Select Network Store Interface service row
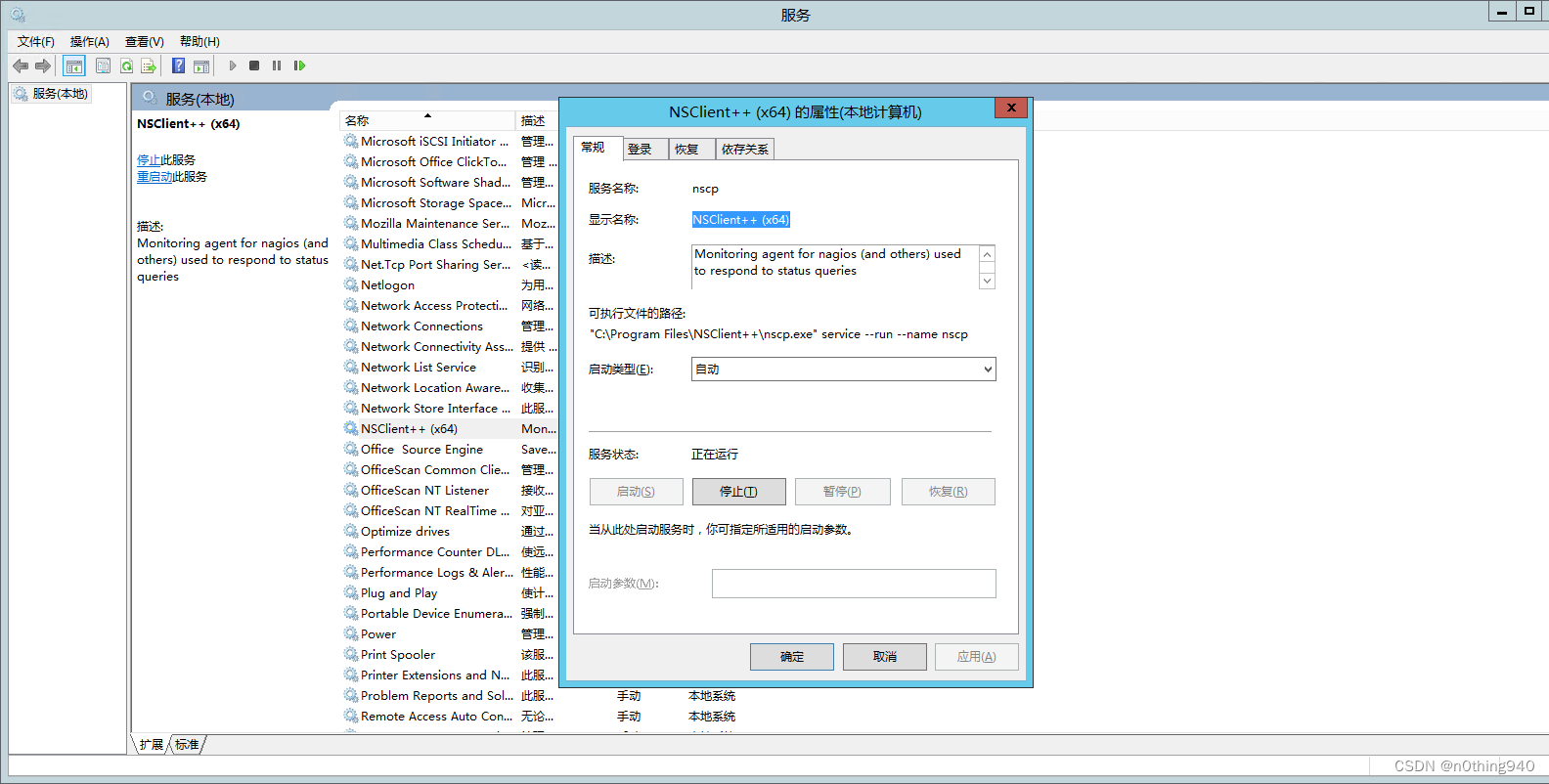The width and height of the screenshot is (1549, 784). pyautogui.click(x=449, y=408)
